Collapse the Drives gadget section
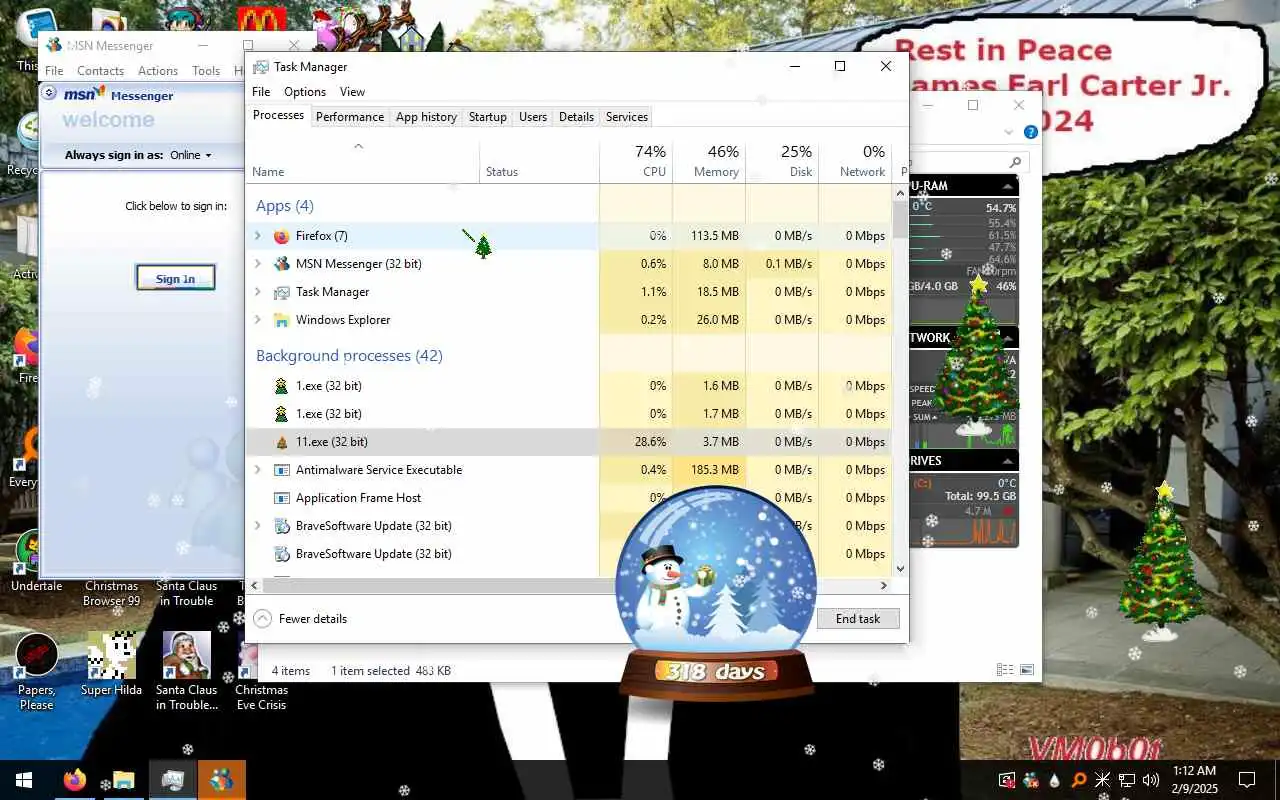The image size is (1280, 800). click(1007, 462)
